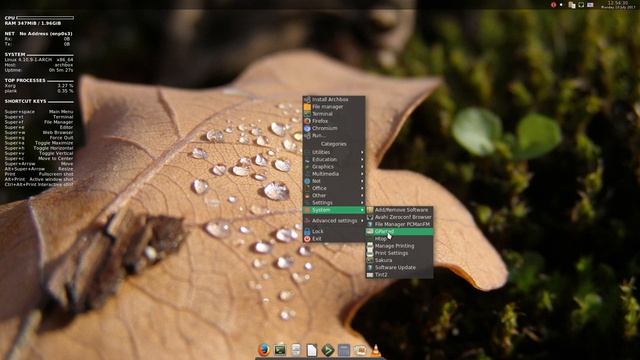
Task: Launch GParted from the System submenu
Action: click(399, 231)
